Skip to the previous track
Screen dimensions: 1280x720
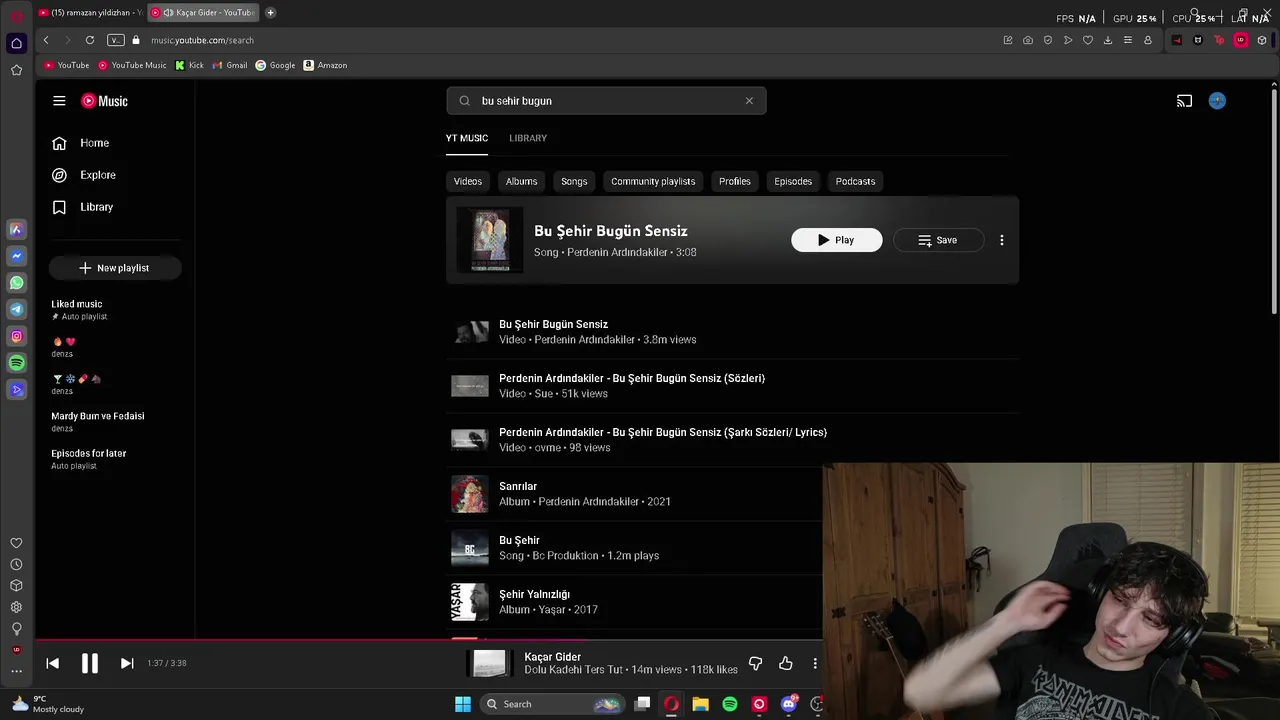(x=53, y=663)
